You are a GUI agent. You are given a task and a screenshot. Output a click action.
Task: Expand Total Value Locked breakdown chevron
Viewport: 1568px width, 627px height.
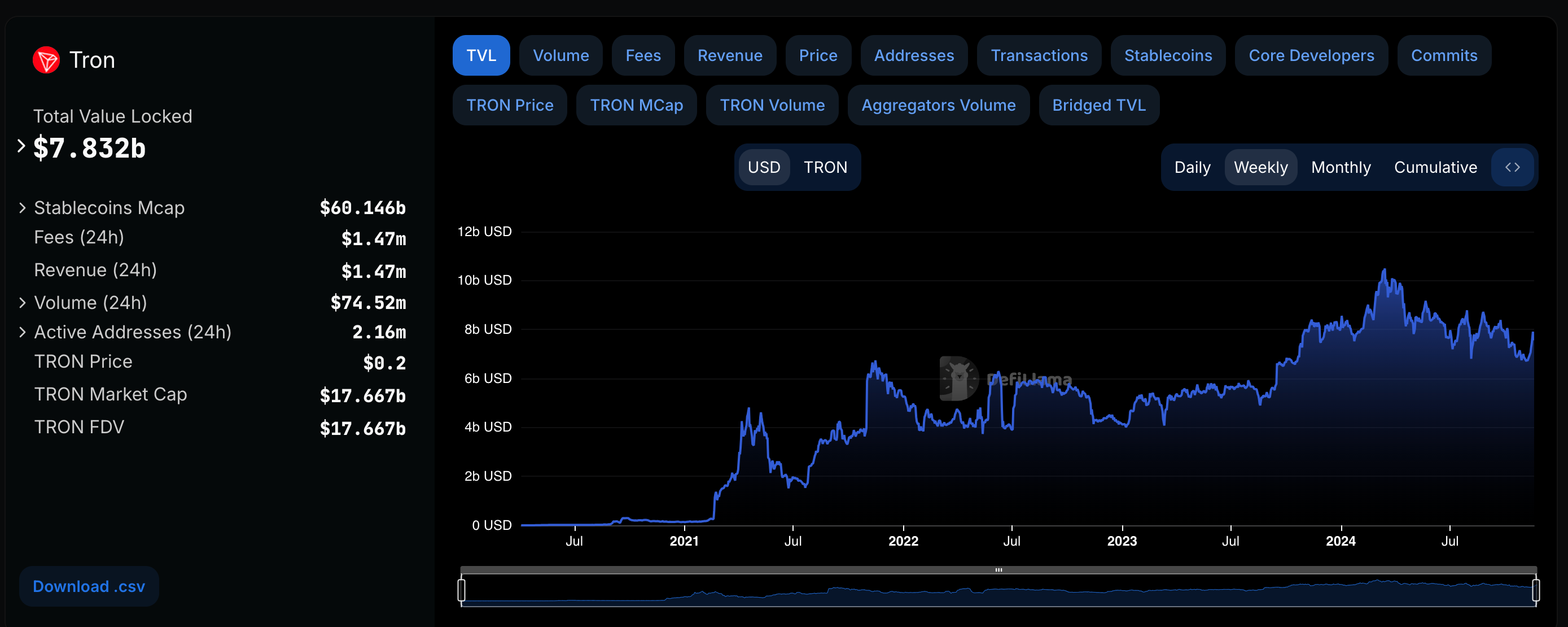[21, 146]
